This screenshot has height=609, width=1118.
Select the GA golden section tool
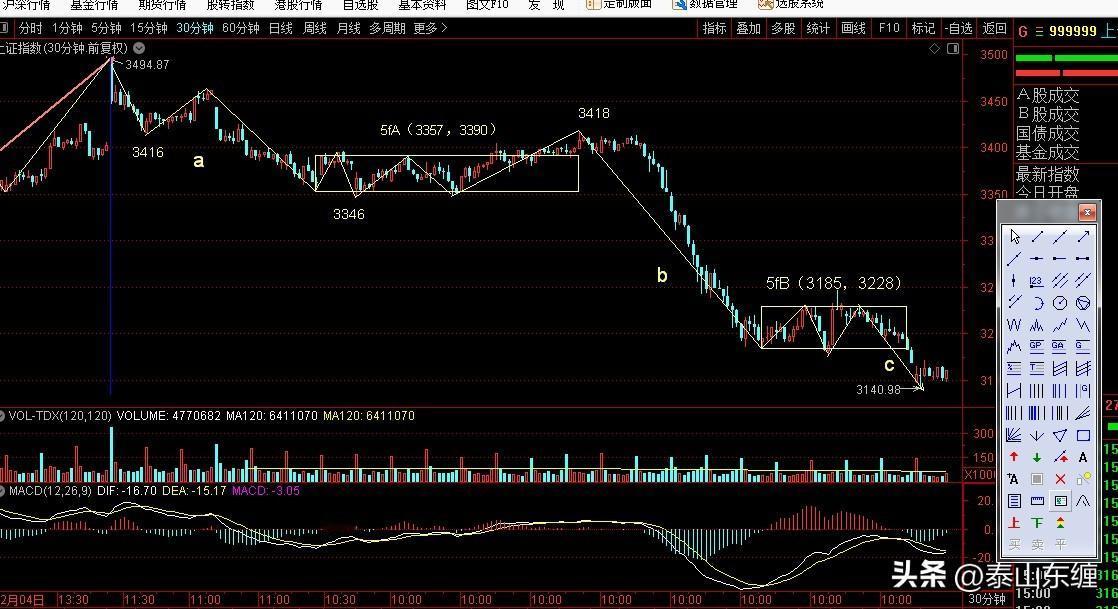[x=1060, y=347]
